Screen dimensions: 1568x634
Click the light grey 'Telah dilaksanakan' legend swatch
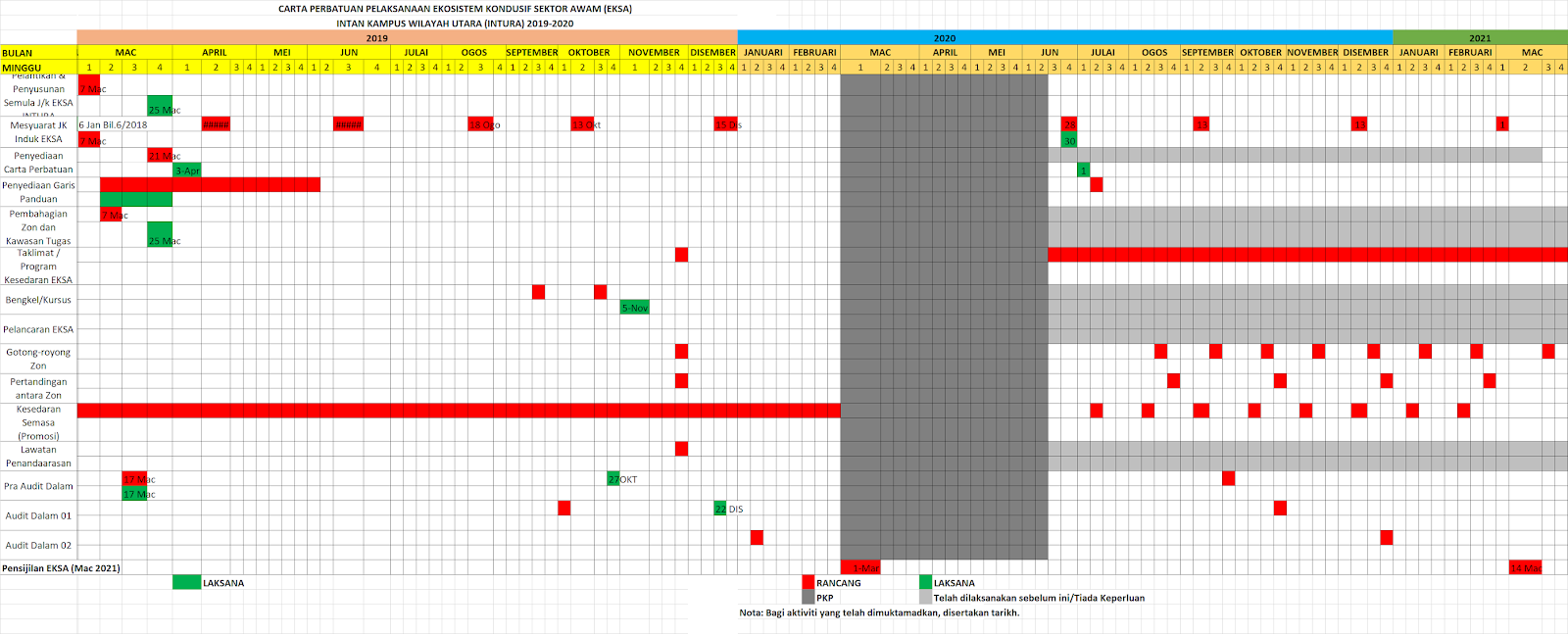point(925,597)
